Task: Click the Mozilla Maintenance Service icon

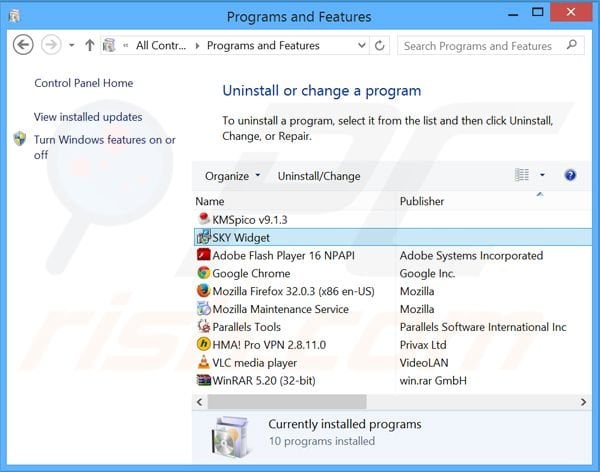Action: (204, 308)
